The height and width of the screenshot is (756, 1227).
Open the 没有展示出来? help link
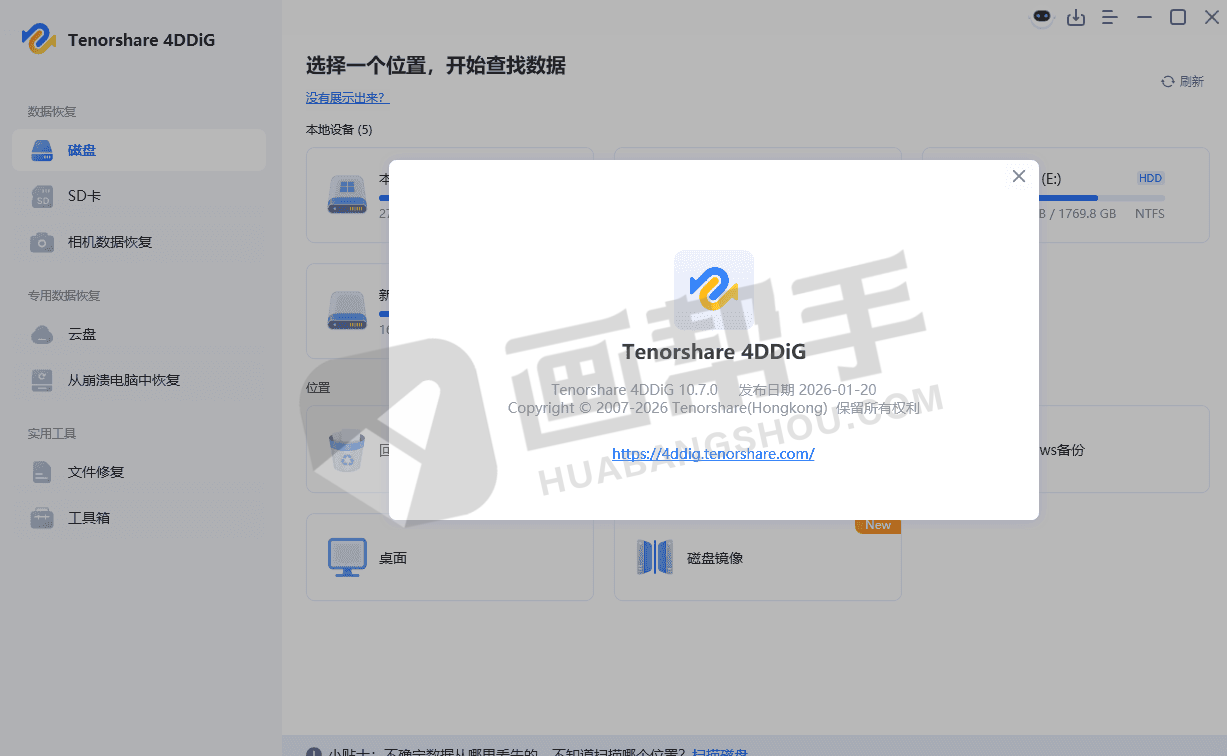point(347,97)
